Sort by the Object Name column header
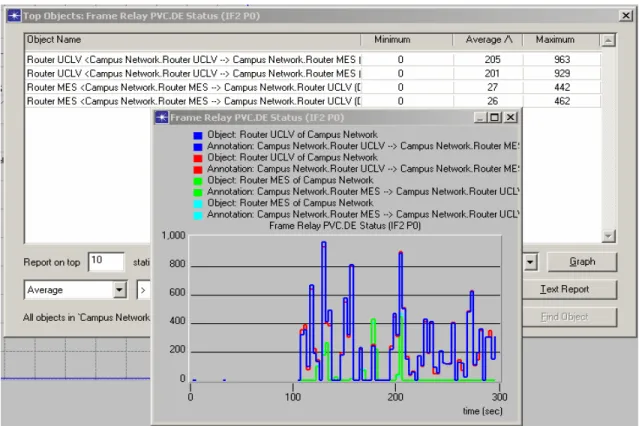The image size is (639, 426). coord(192,40)
